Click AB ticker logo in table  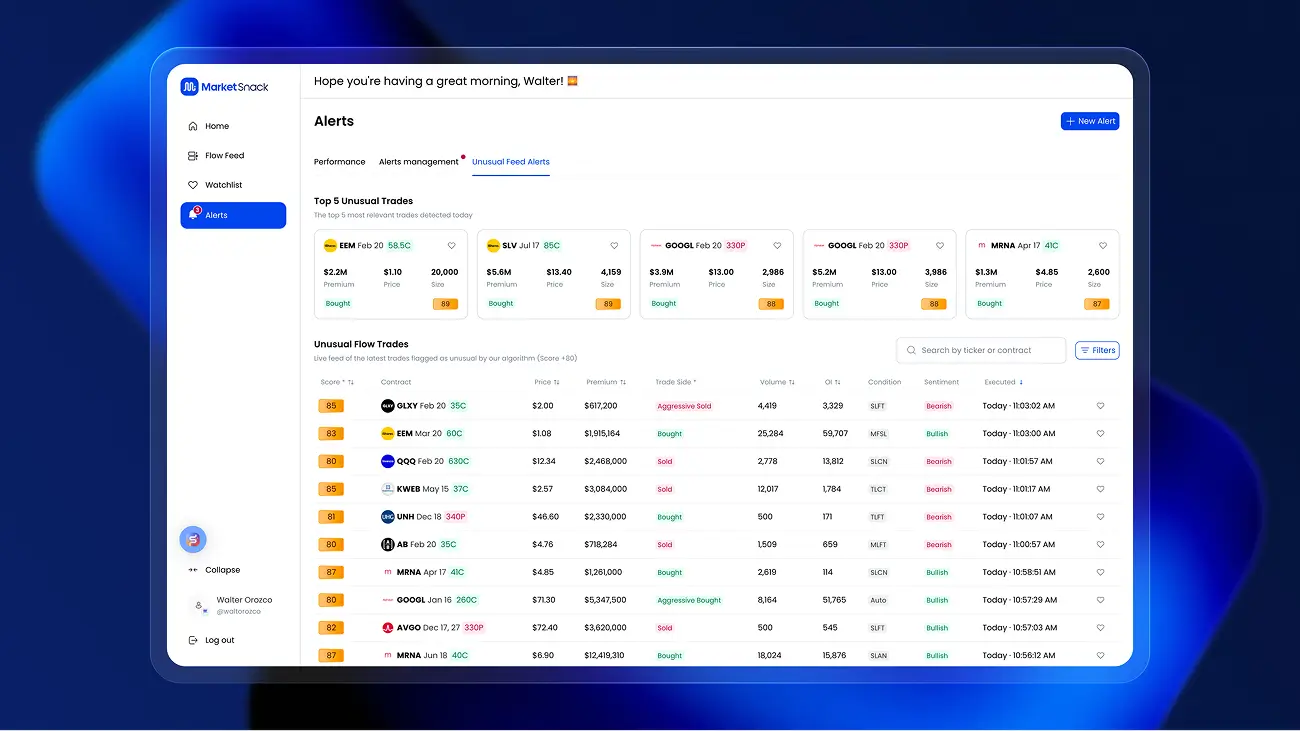388,545
